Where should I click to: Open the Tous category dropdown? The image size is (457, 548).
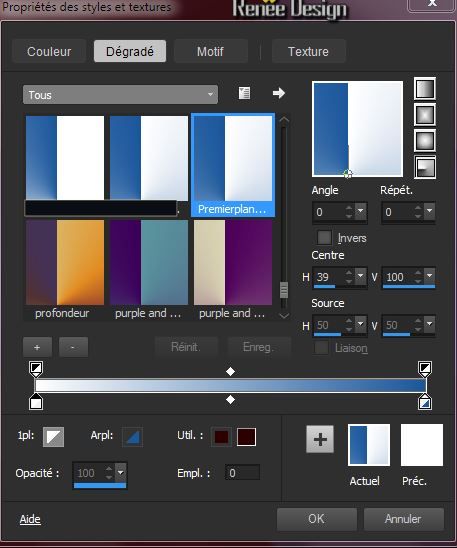pos(120,94)
